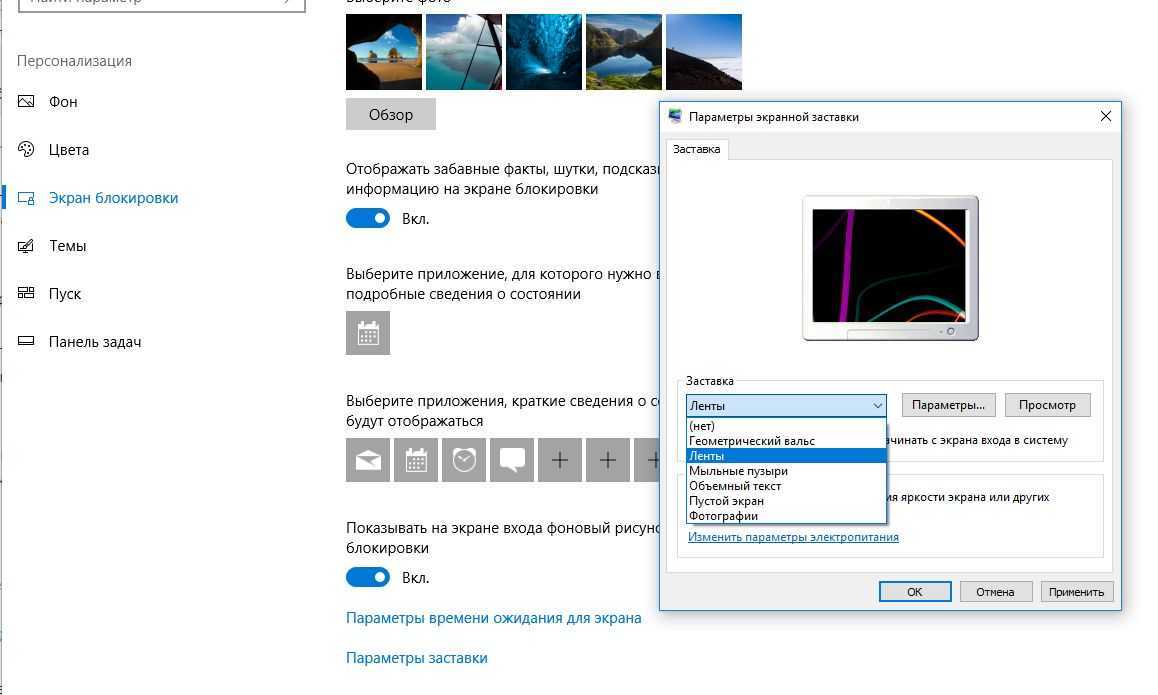Click the Mail quick status tile
The height and width of the screenshot is (695, 1158).
click(x=368, y=460)
